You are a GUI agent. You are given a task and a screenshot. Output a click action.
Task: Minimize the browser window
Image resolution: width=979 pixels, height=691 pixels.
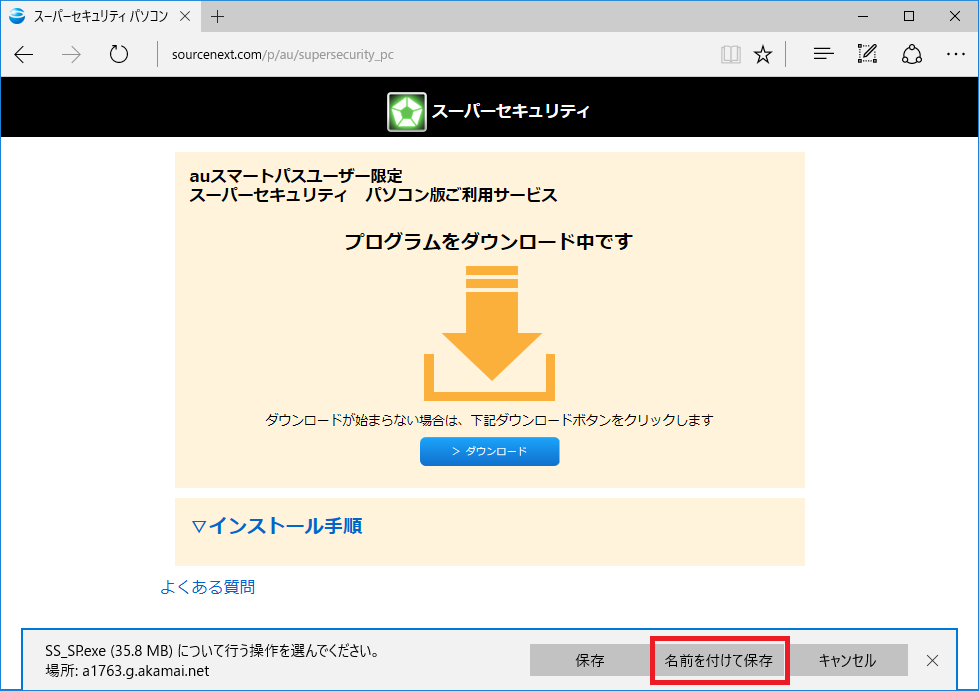863,16
